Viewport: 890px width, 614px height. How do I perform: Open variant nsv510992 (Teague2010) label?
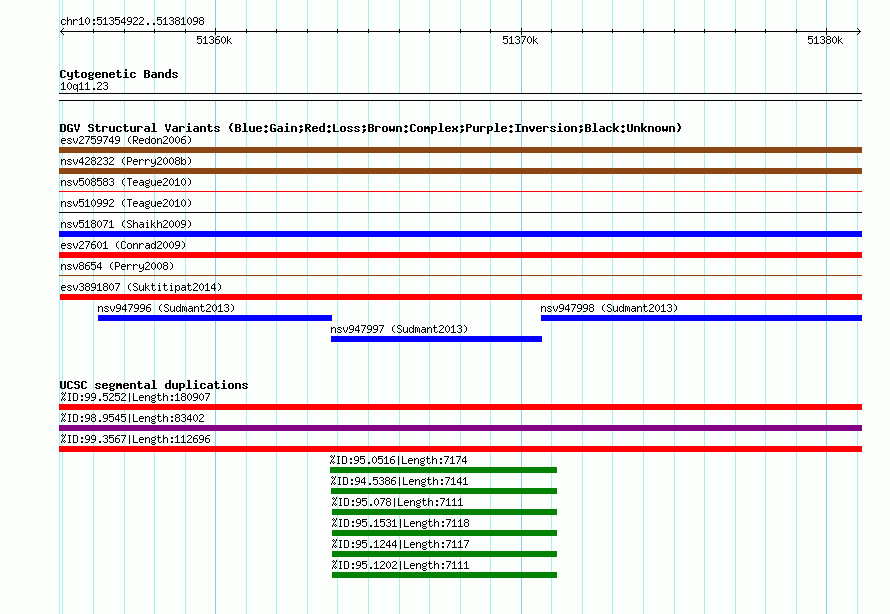click(x=126, y=203)
